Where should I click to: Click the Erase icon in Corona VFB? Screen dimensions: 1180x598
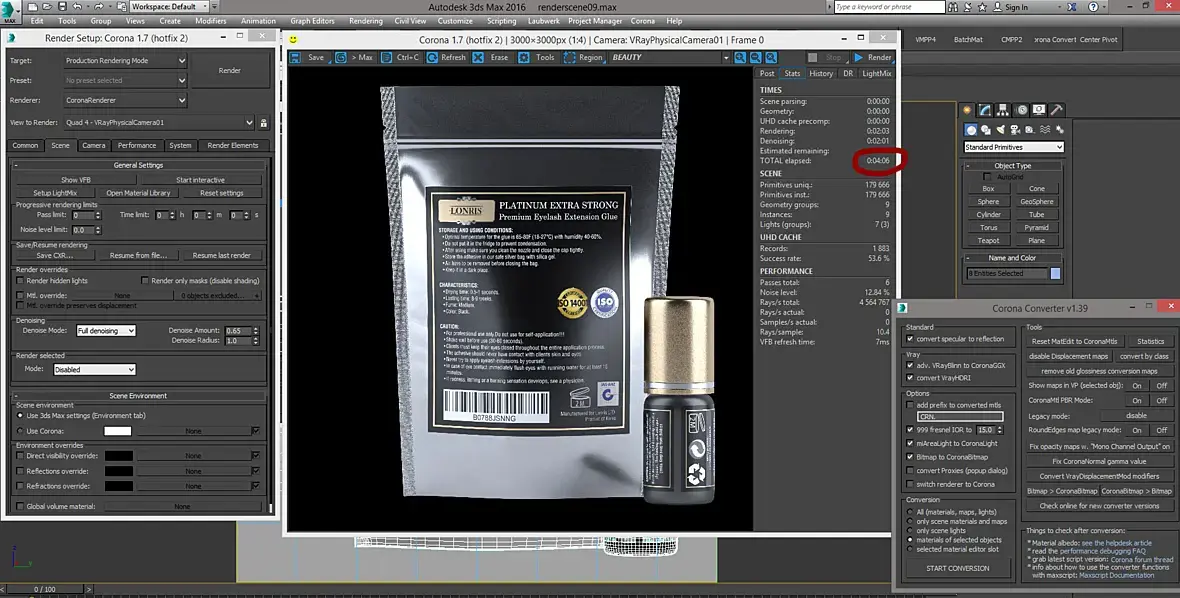tap(478, 57)
